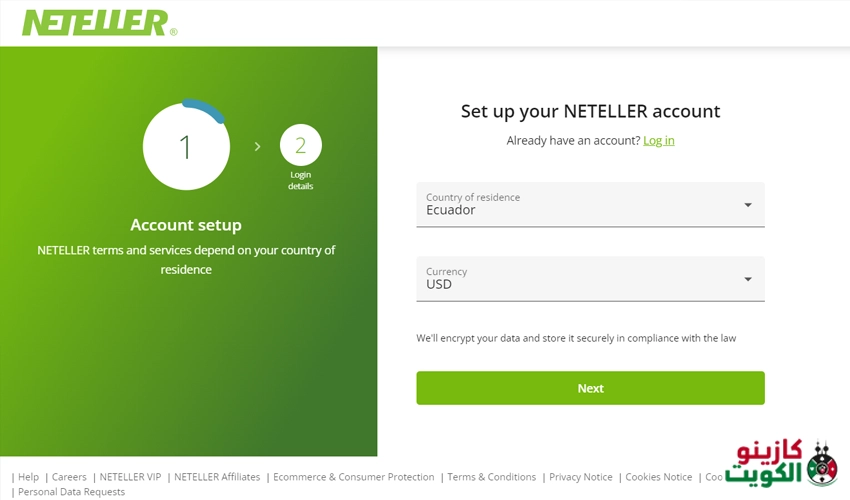Open the Country of residence field showing Ecuador
The width and height of the screenshot is (850, 500).
tap(580, 205)
